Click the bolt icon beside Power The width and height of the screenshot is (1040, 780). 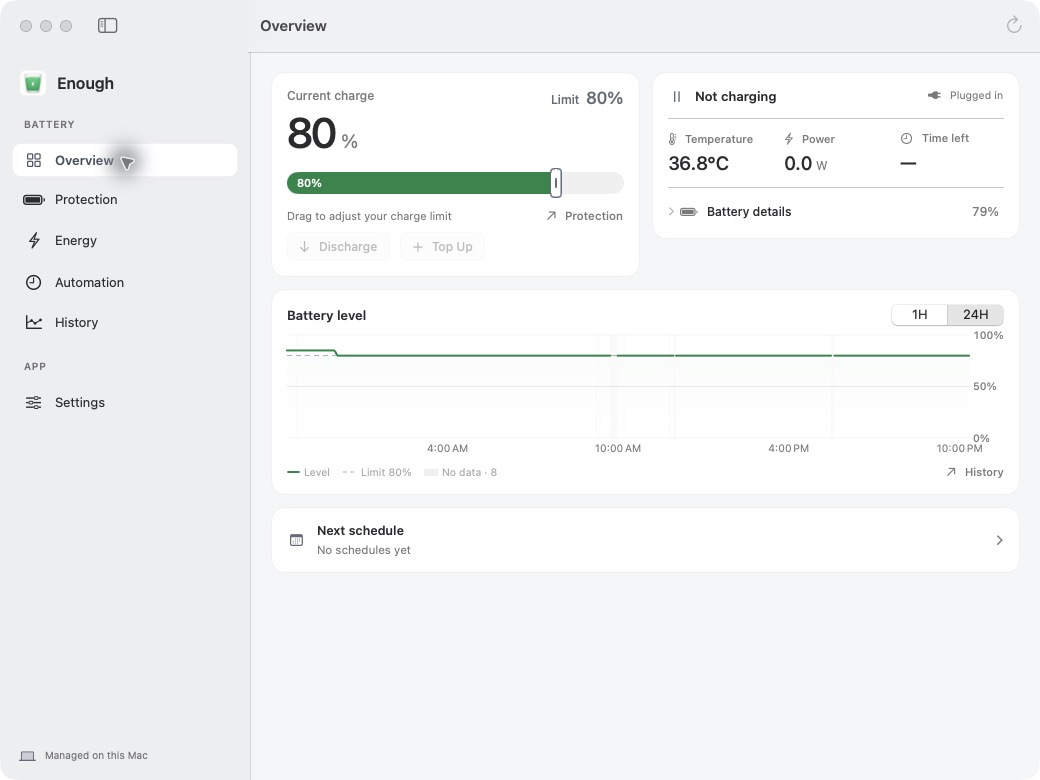(789, 139)
